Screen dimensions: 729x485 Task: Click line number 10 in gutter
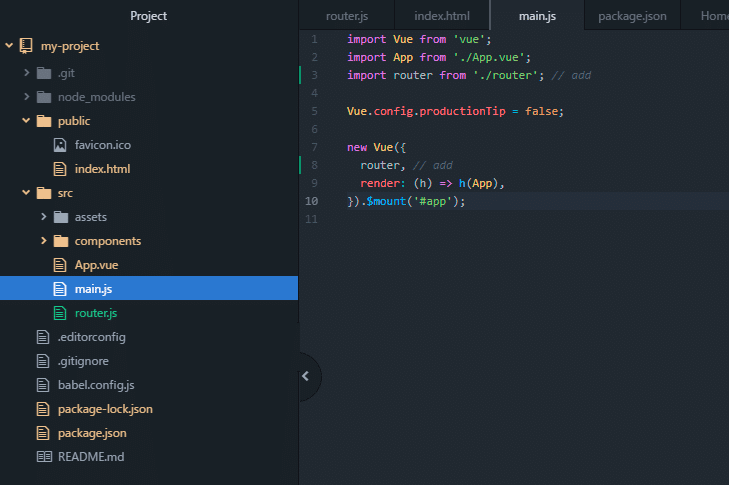tap(311, 201)
